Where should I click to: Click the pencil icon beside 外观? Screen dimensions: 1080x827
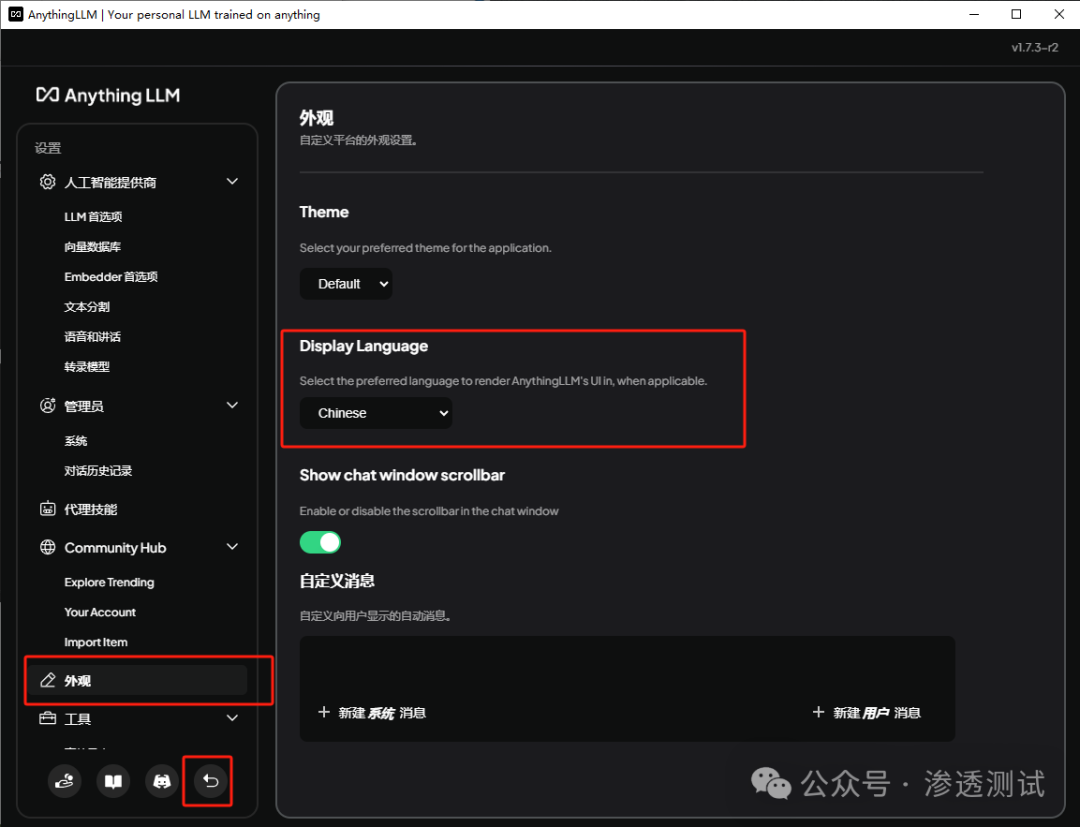click(48, 680)
